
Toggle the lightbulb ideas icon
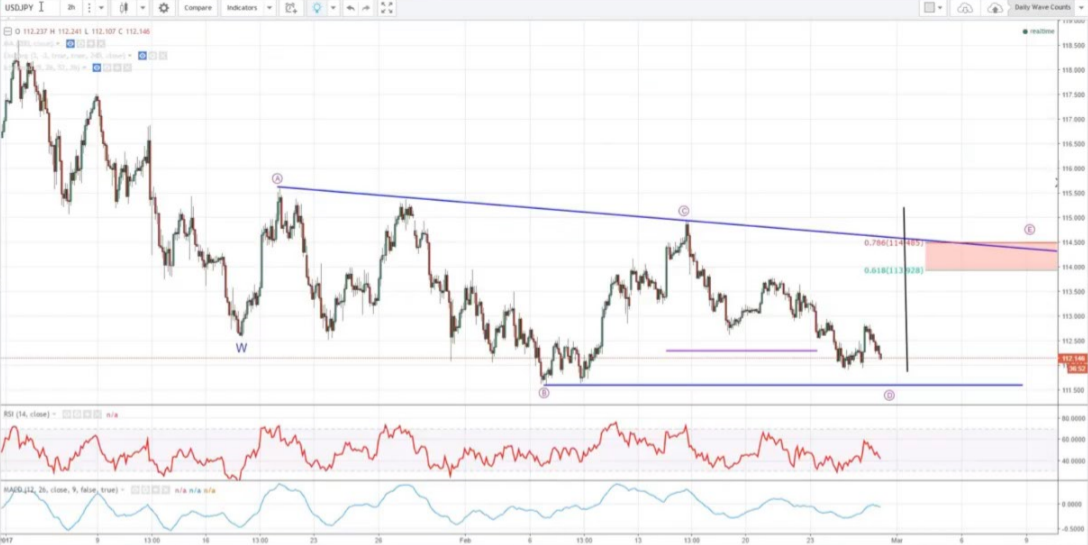pos(318,8)
